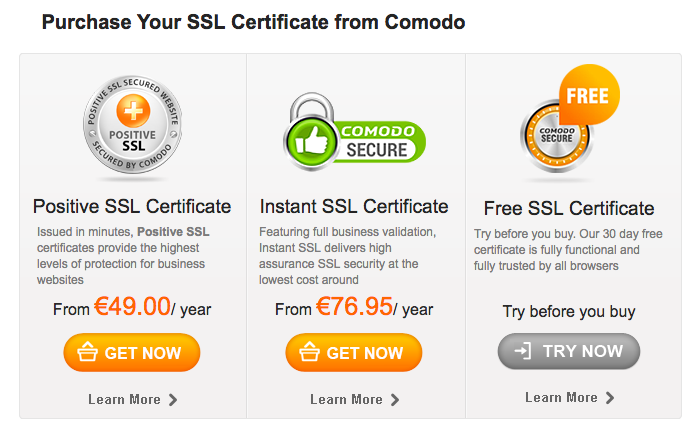Click the Comodo Secure padlock thumbs-up logo

coord(354,133)
